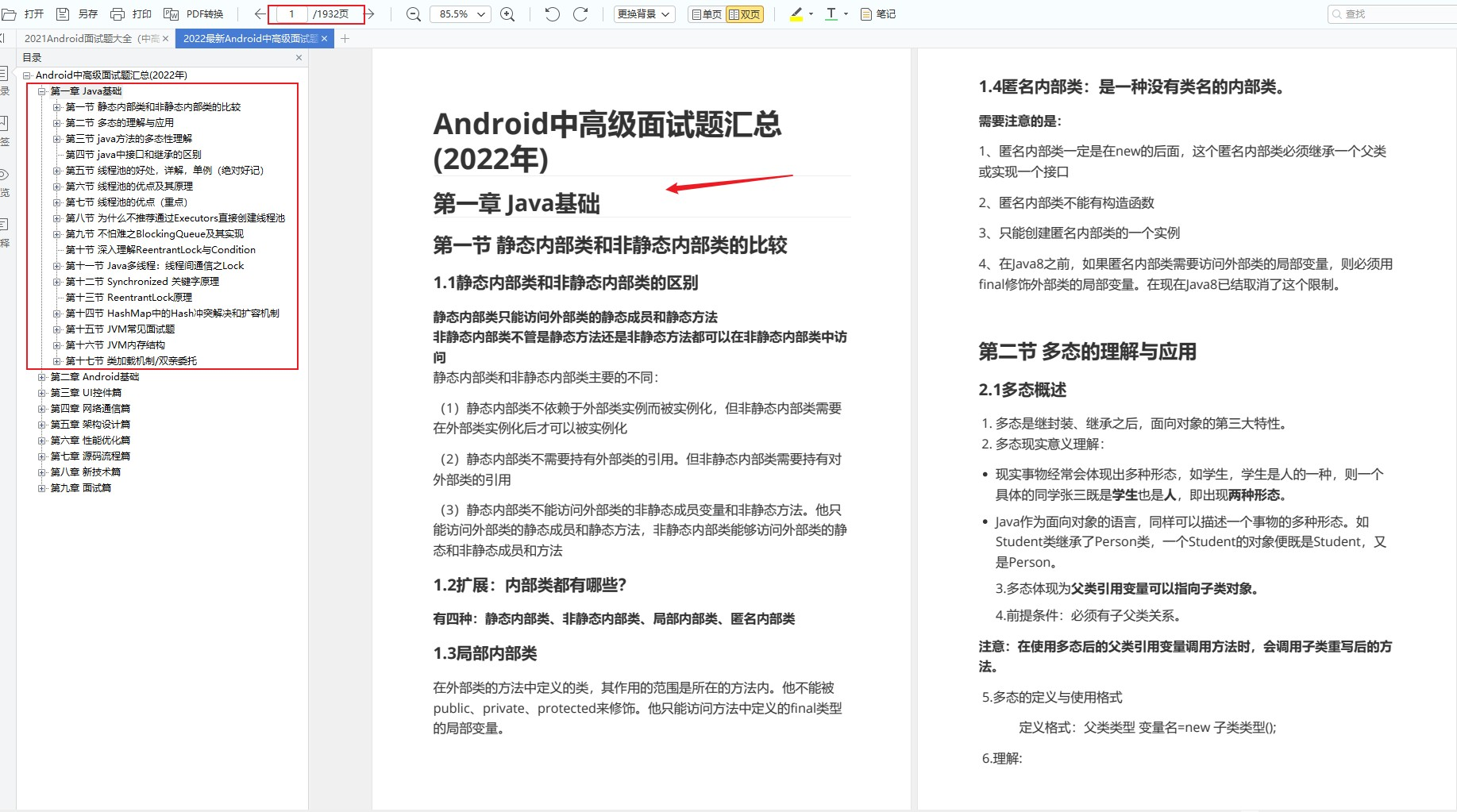Select the yellow highlighter tool
Viewport: 1457px width, 812px height.
click(796, 14)
